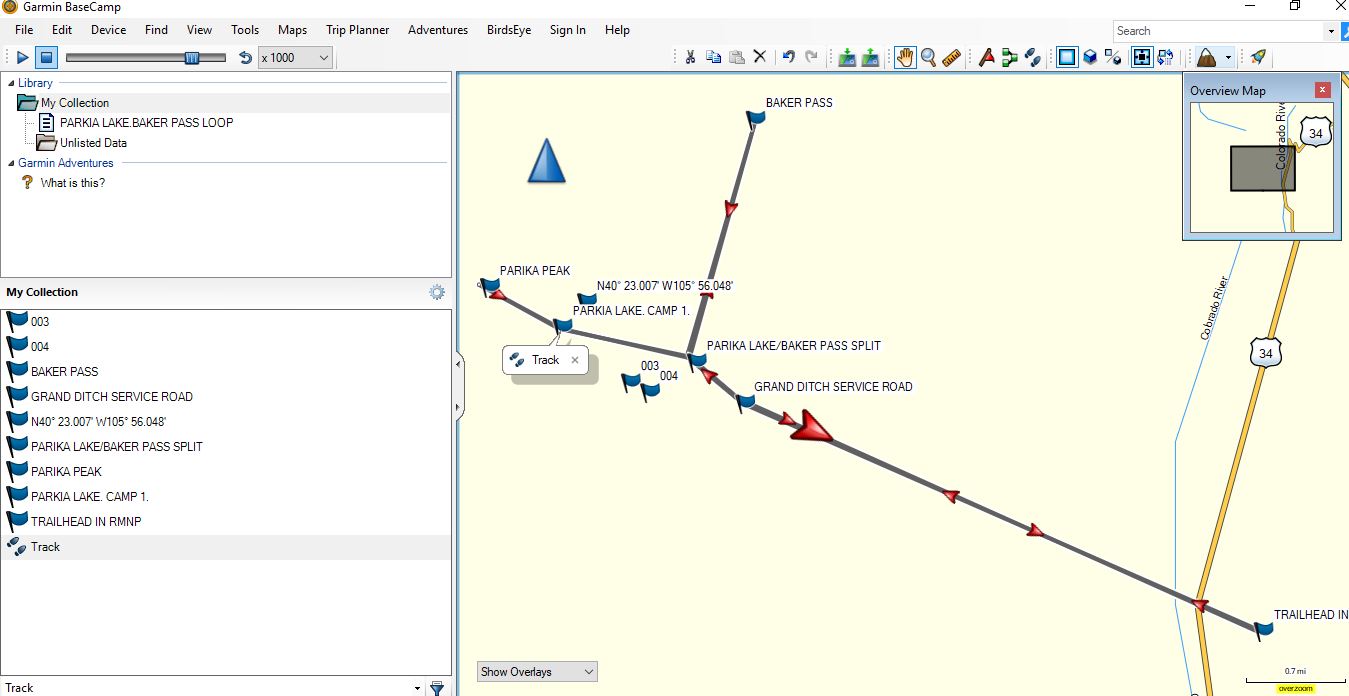Start playback with the Play button
This screenshot has width=1349, height=696.
point(23,58)
